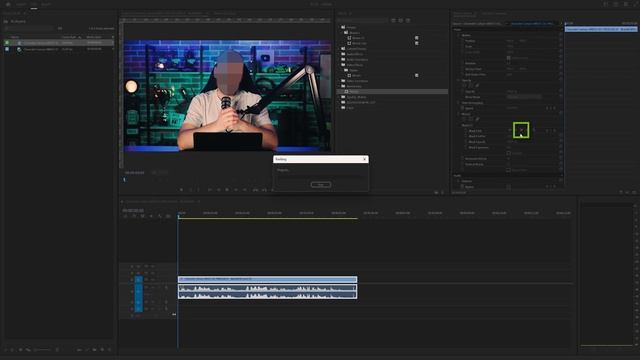The image size is (640, 360).
Task: Click the Program monitor timecode
Action: coord(134,173)
